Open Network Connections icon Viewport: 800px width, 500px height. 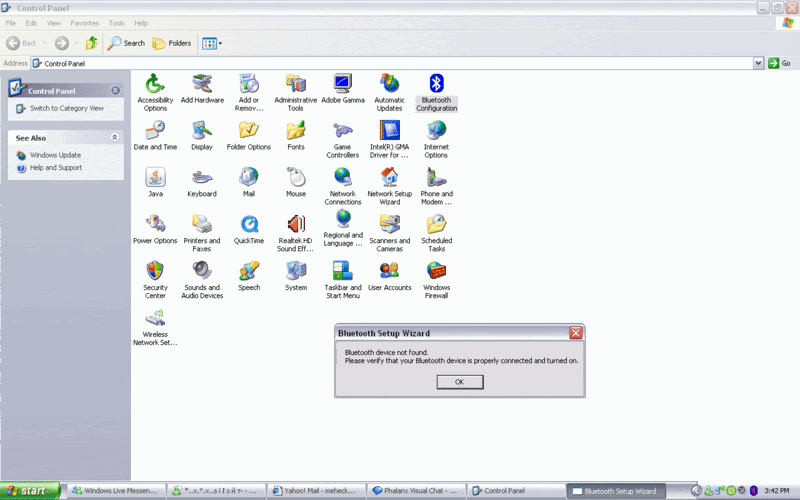pyautogui.click(x=343, y=186)
